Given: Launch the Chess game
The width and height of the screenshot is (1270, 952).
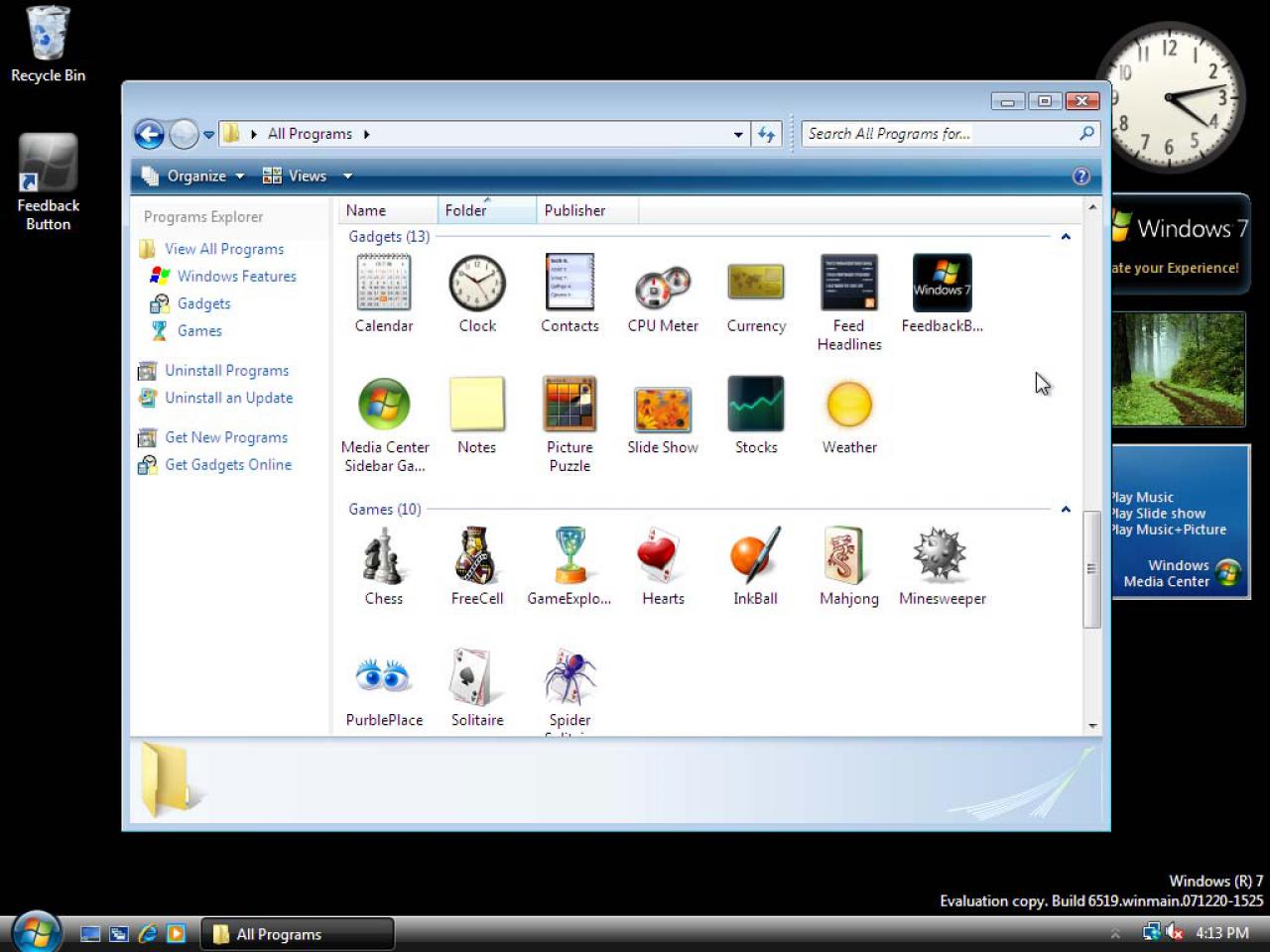Looking at the screenshot, I should click(384, 566).
